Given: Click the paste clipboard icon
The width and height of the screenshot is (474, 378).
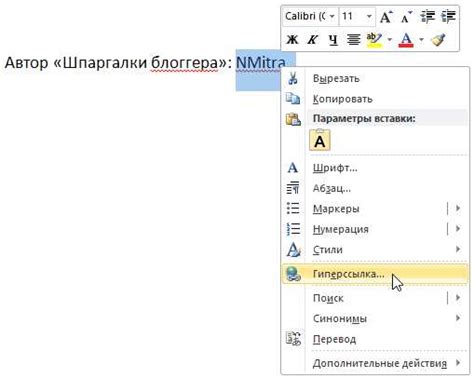Looking at the screenshot, I should point(293,119).
